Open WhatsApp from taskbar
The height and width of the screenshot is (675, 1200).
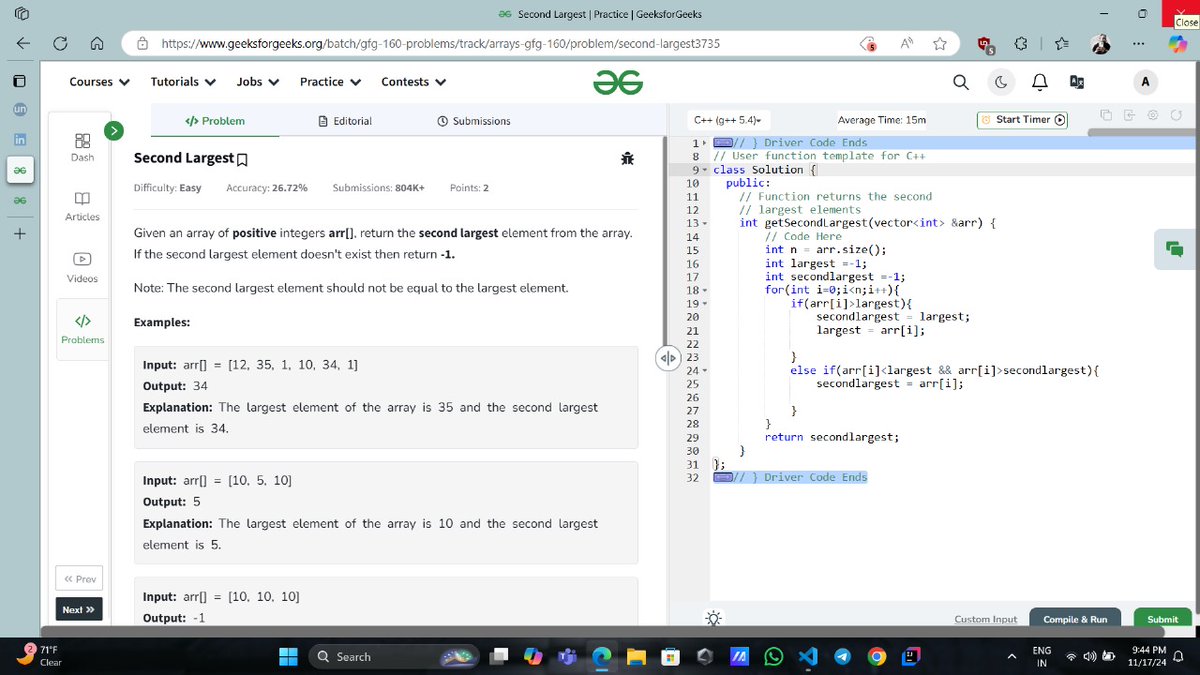[x=774, y=657]
